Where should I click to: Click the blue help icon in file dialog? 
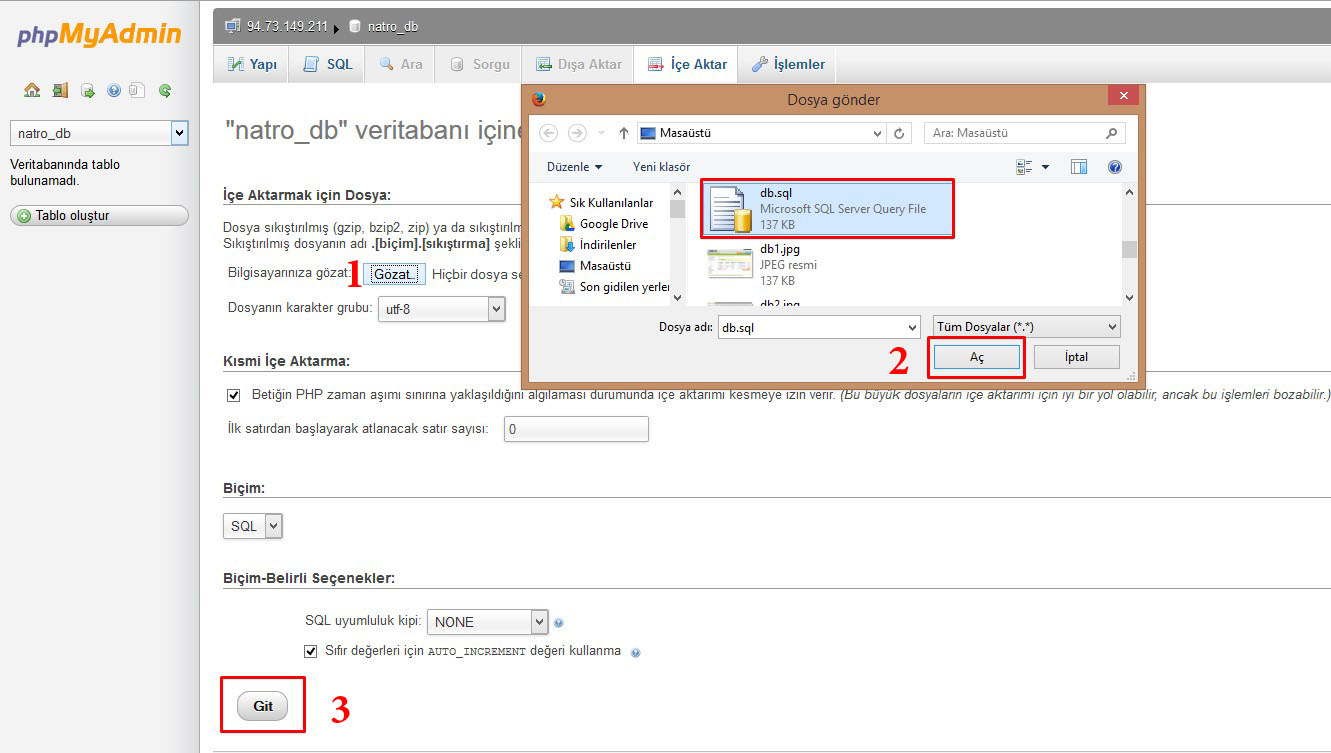pos(1115,167)
